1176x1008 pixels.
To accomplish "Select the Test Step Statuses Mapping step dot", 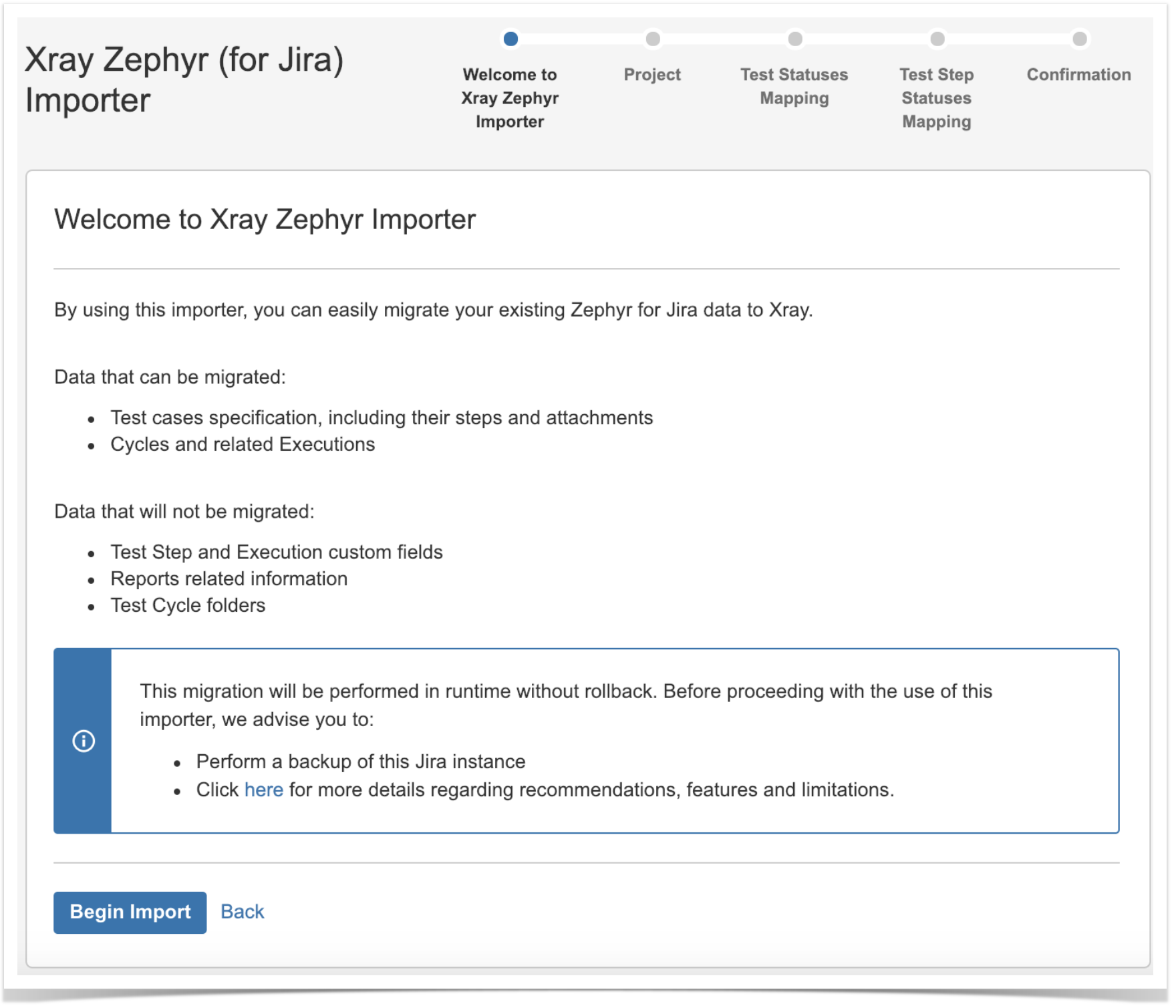I will 937,39.
